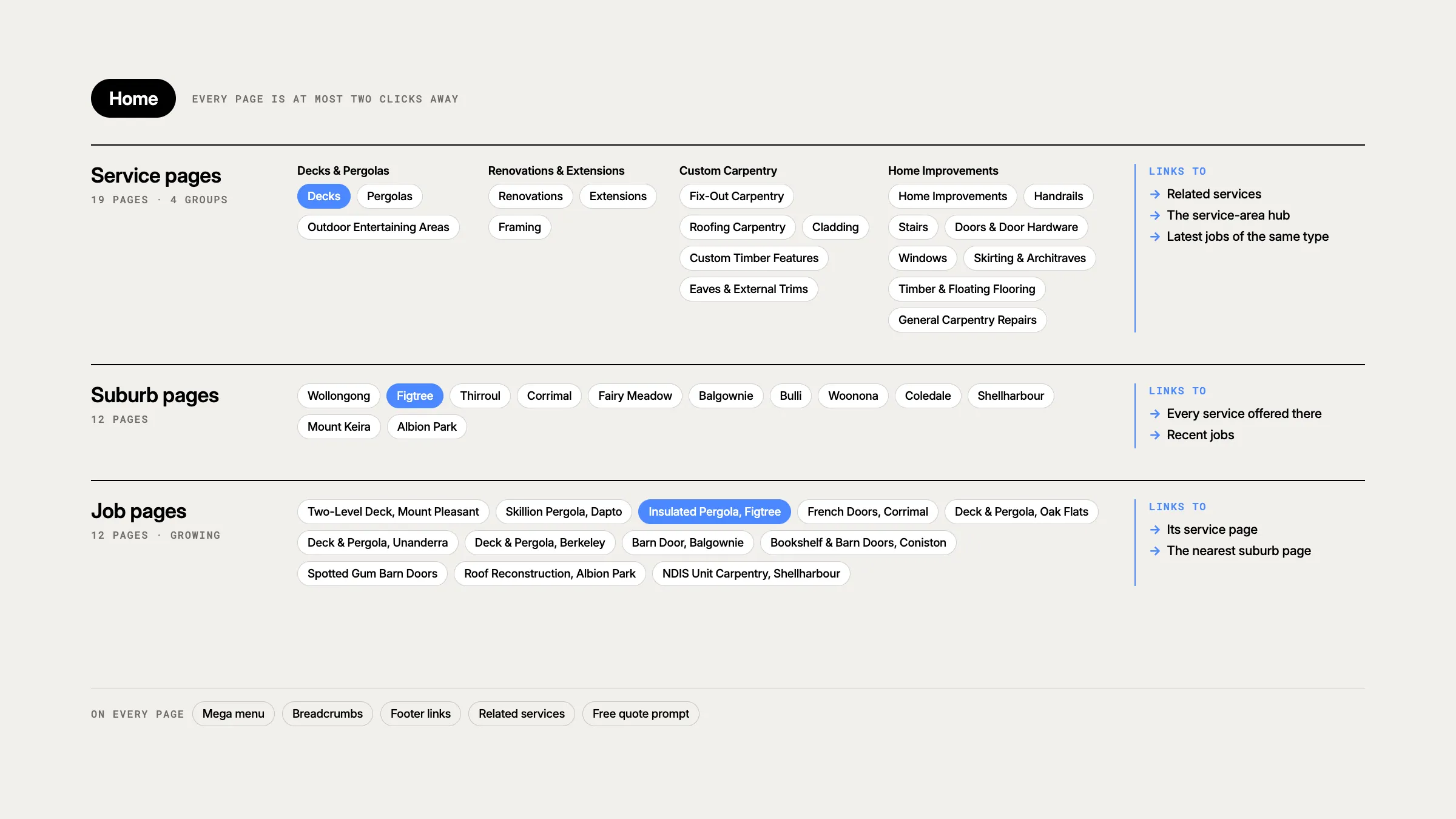Screen dimensions: 1456x819
Task: Click the black Home pill
Action: [133, 98]
